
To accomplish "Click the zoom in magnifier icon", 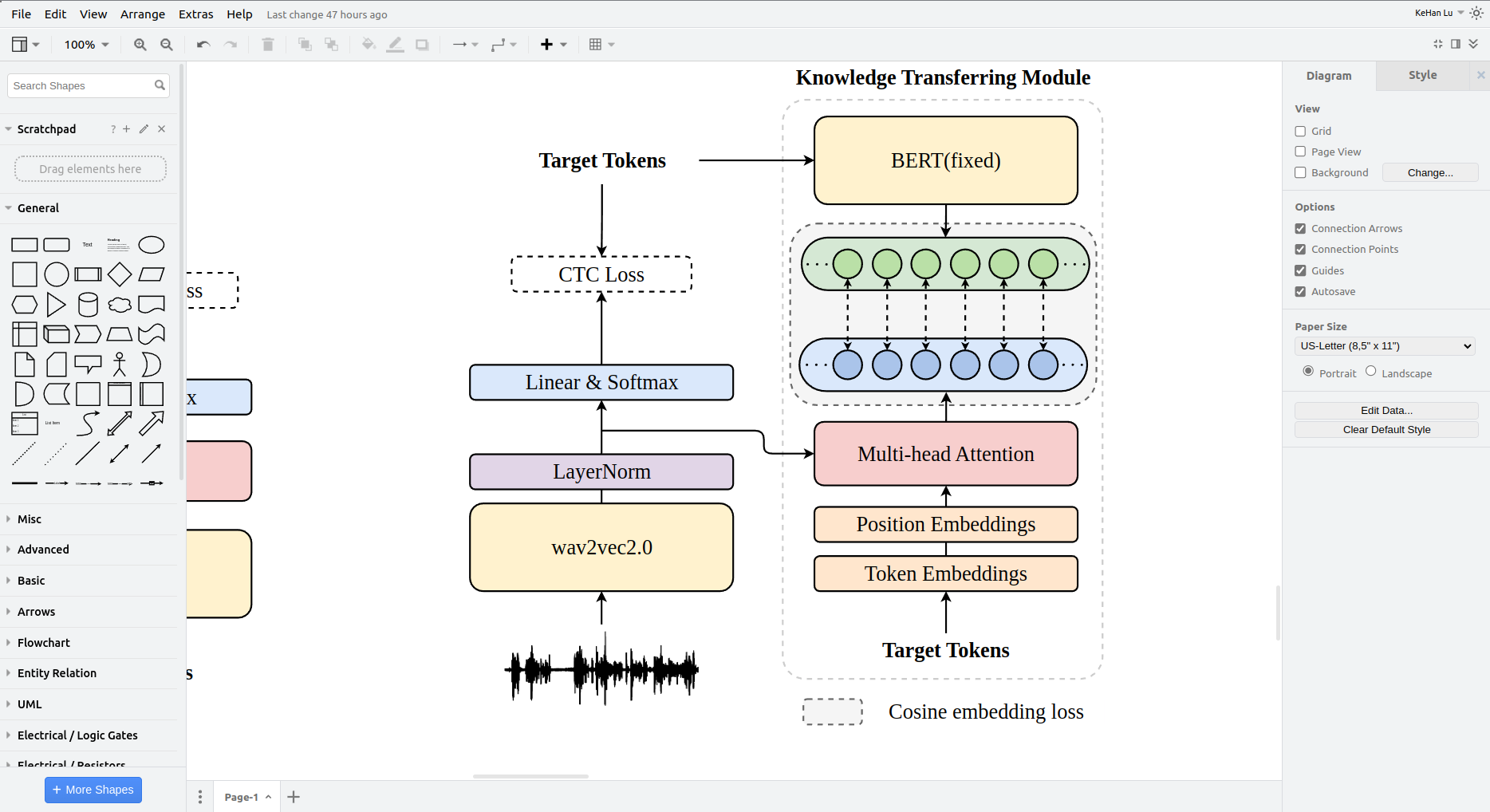I will click(x=140, y=45).
